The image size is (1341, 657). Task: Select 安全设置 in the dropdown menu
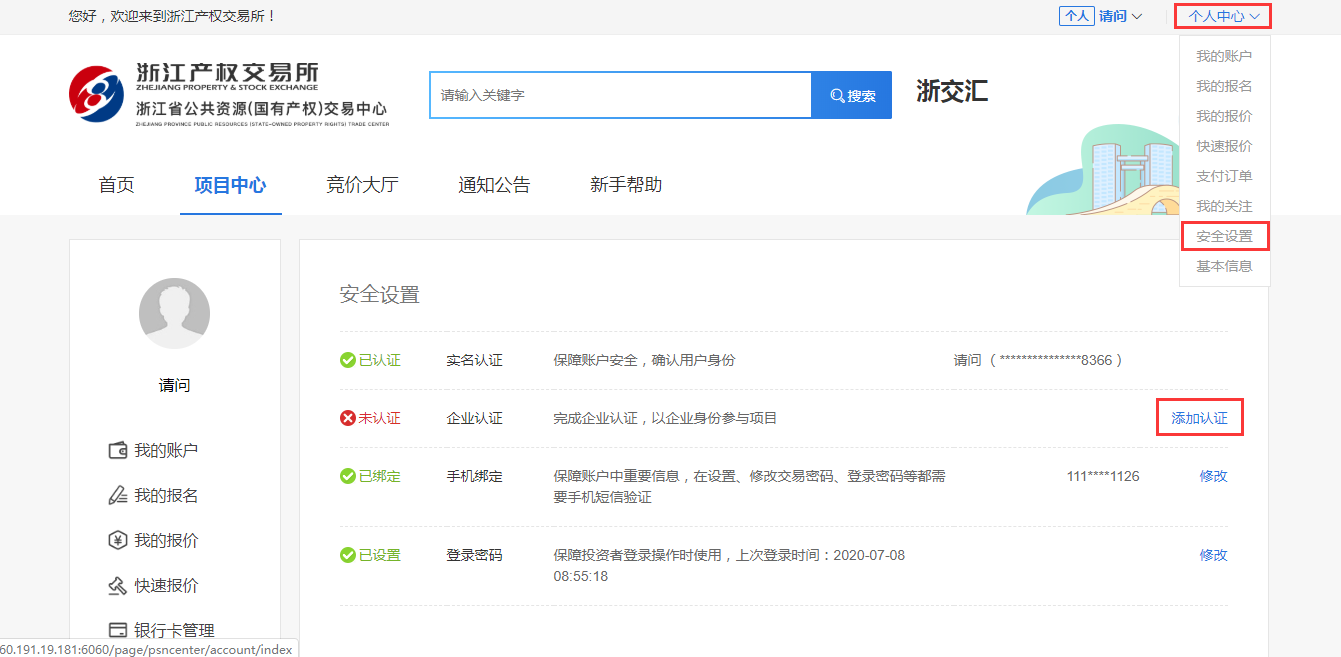(x=1224, y=236)
